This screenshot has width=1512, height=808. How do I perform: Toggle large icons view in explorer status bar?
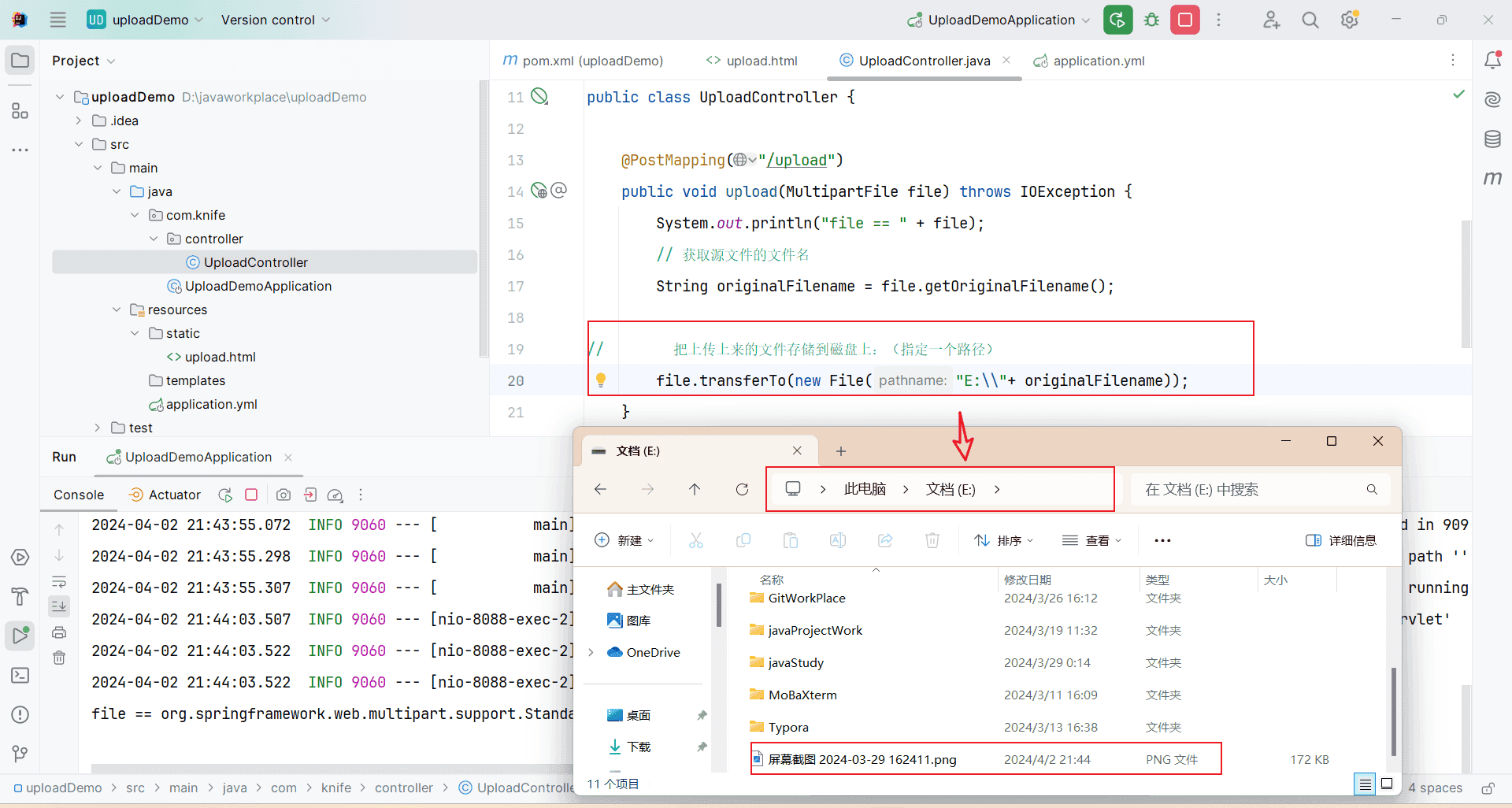point(1388,784)
